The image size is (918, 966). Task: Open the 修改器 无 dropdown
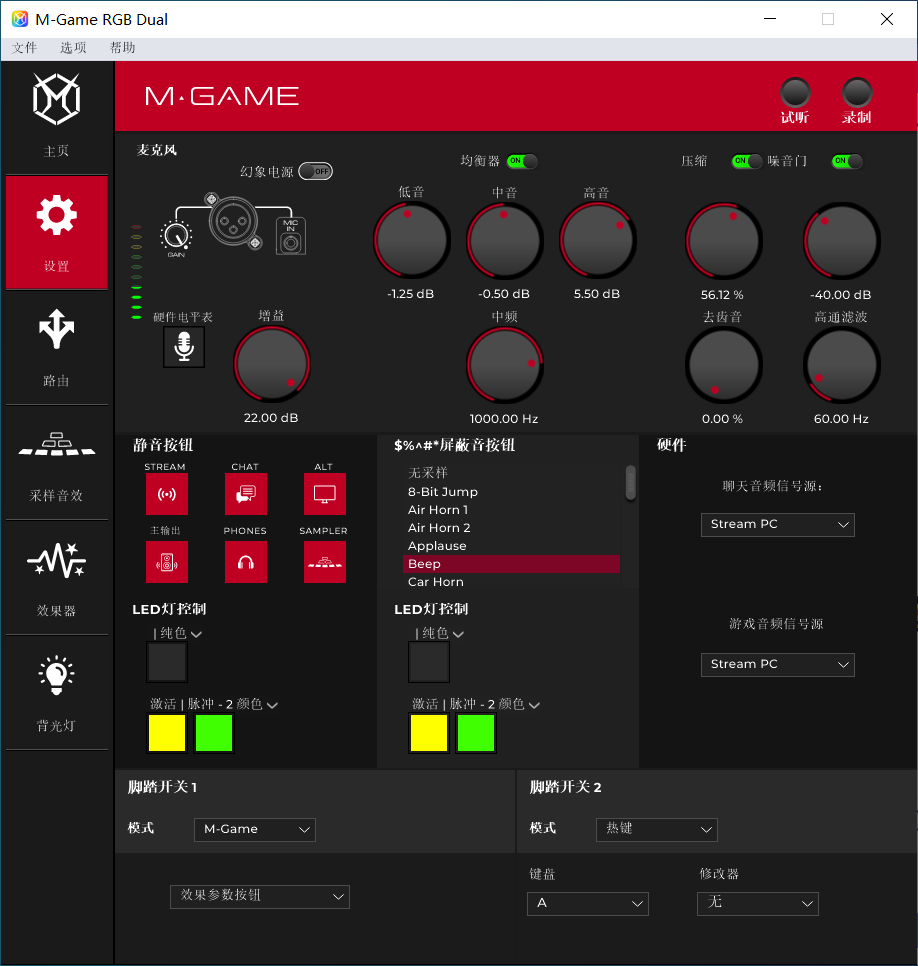coord(758,904)
